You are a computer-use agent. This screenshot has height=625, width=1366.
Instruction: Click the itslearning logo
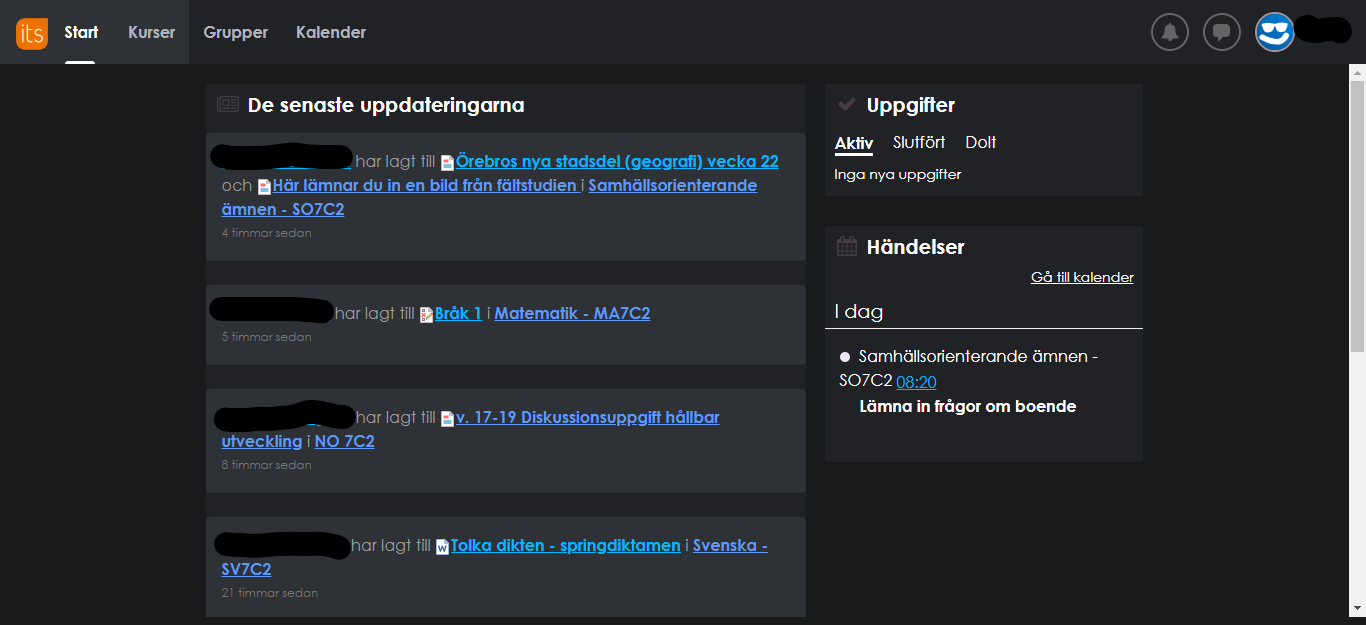click(31, 32)
